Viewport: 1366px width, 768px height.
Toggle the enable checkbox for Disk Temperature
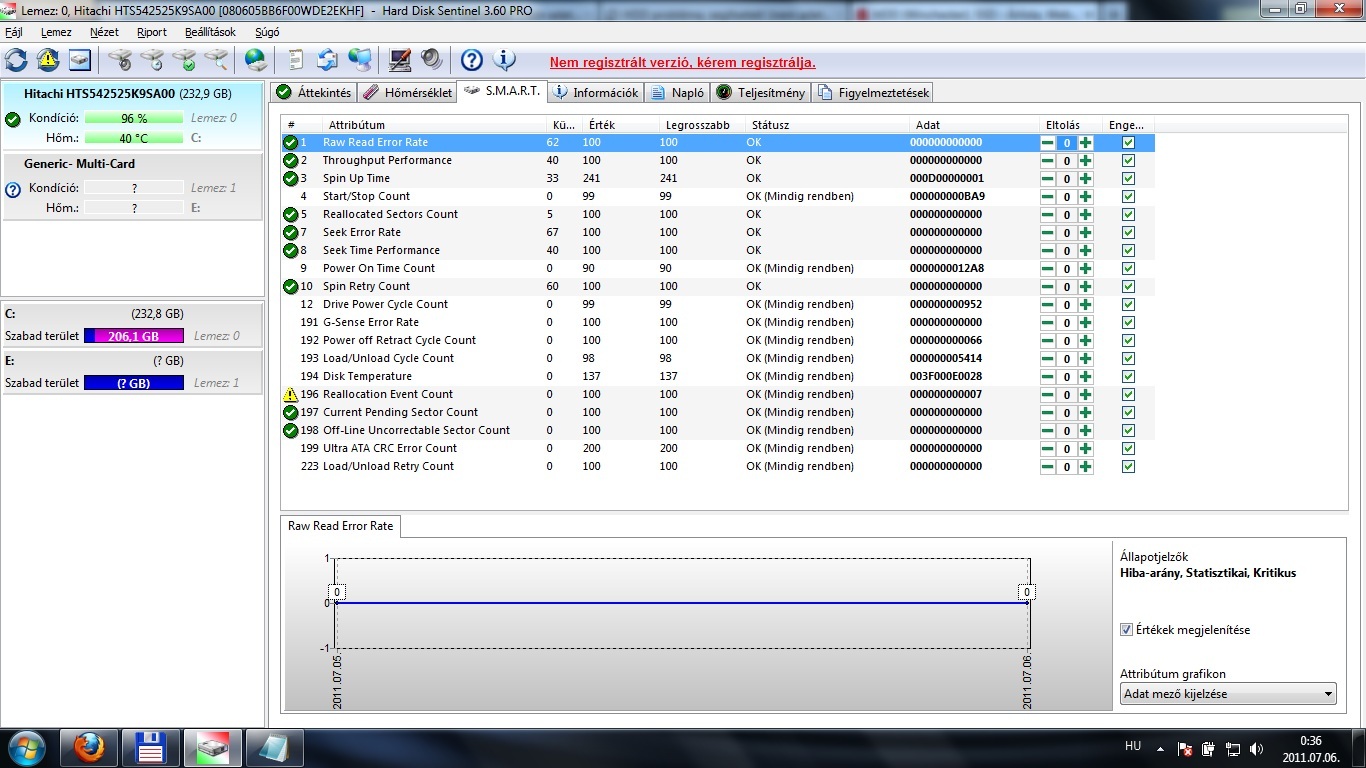tap(1128, 377)
